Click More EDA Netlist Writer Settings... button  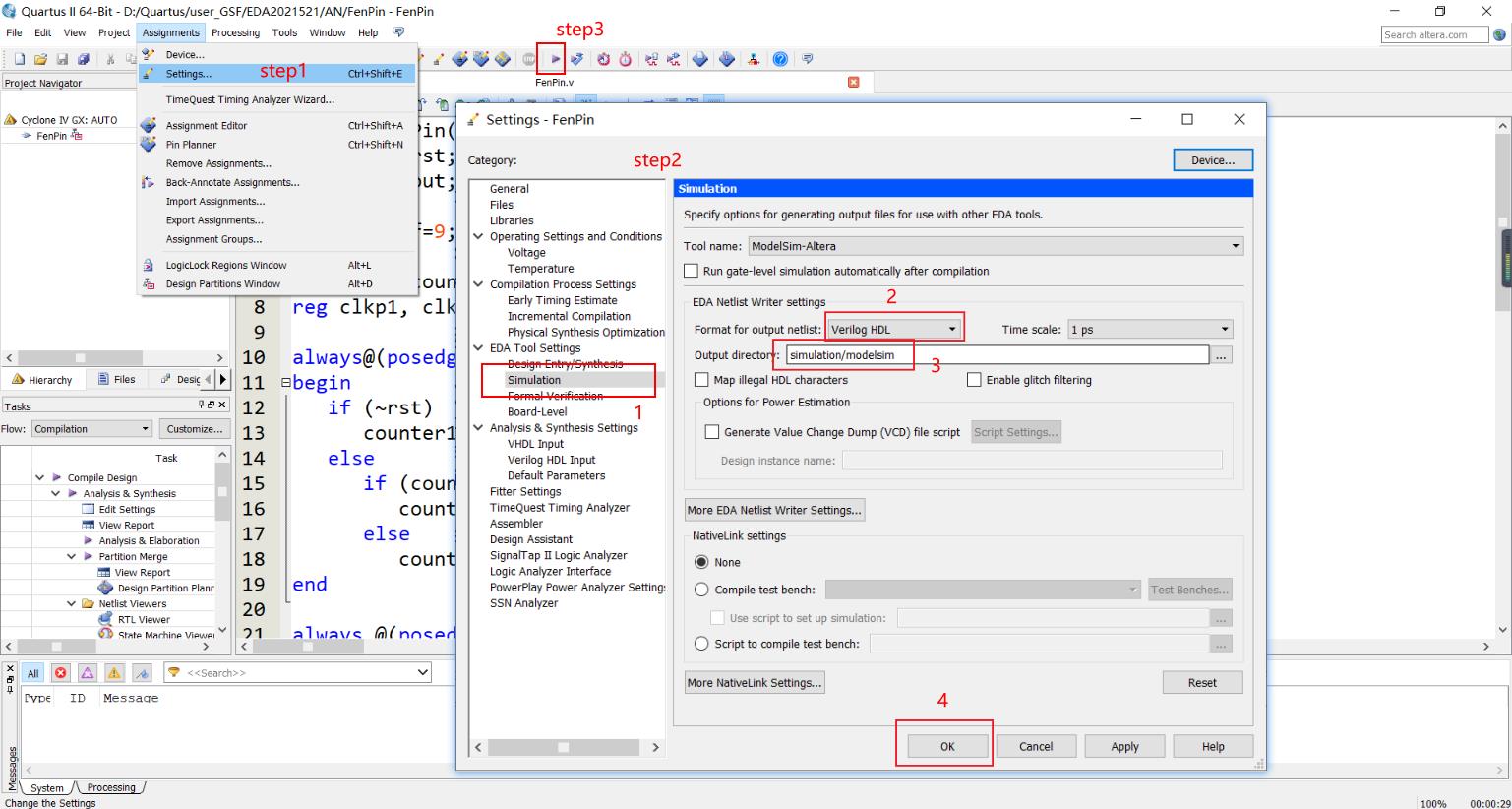point(774,510)
